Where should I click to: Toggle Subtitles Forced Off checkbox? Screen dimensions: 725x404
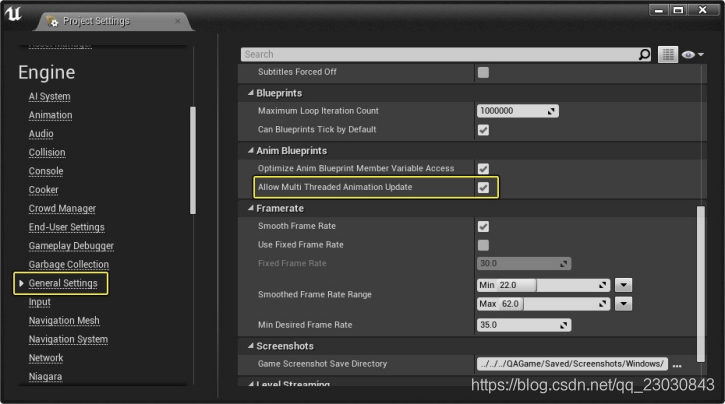tap(483, 72)
